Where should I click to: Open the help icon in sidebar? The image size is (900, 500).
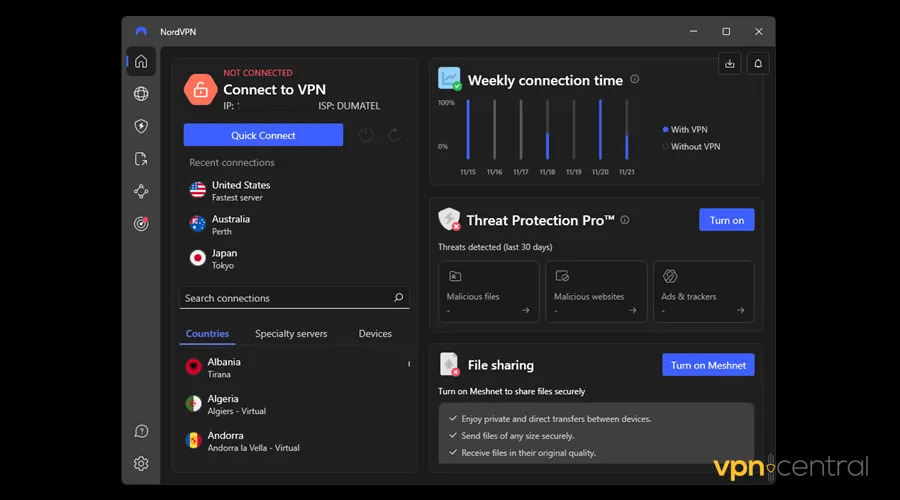[141, 431]
